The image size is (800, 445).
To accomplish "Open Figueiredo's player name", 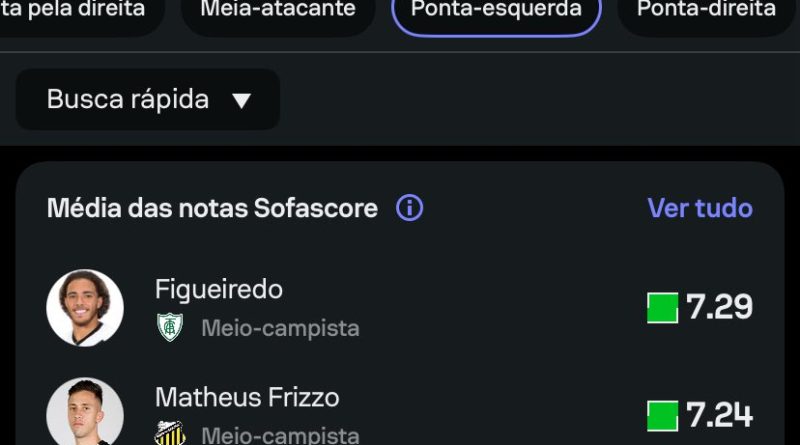I will click(x=219, y=289).
